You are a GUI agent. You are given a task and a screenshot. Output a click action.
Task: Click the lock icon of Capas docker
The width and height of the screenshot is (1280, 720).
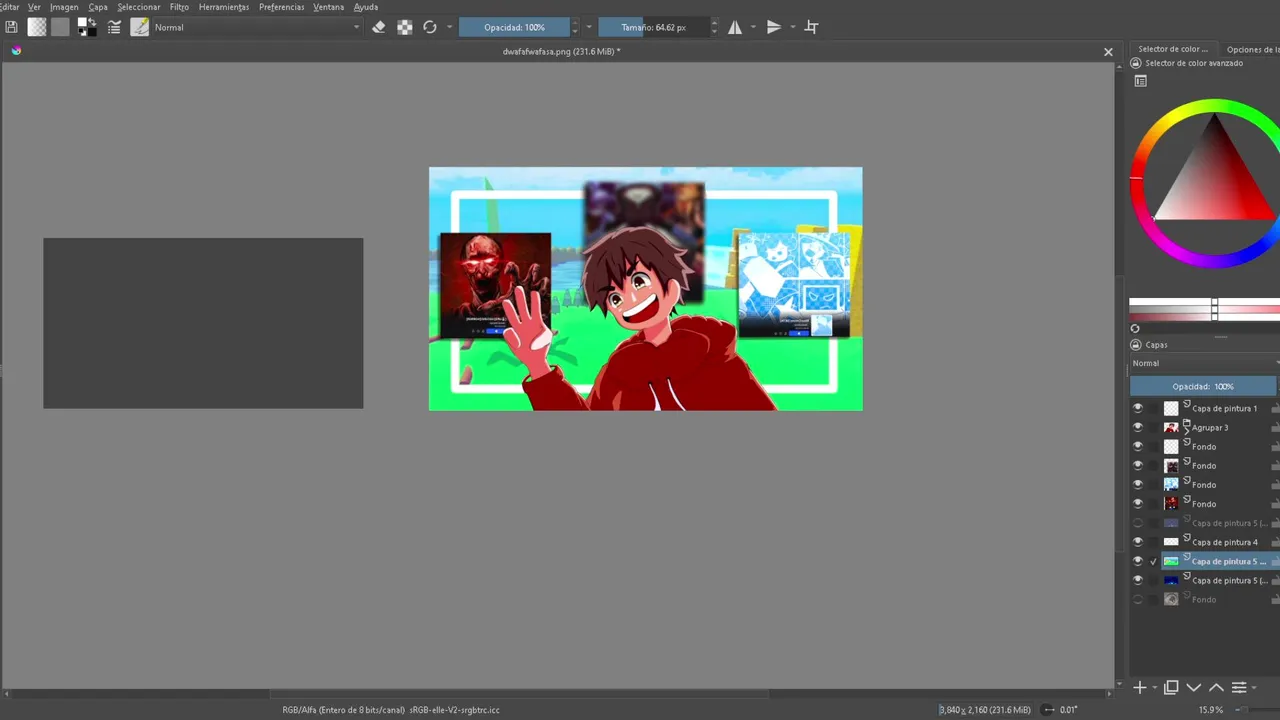[x=1136, y=344]
